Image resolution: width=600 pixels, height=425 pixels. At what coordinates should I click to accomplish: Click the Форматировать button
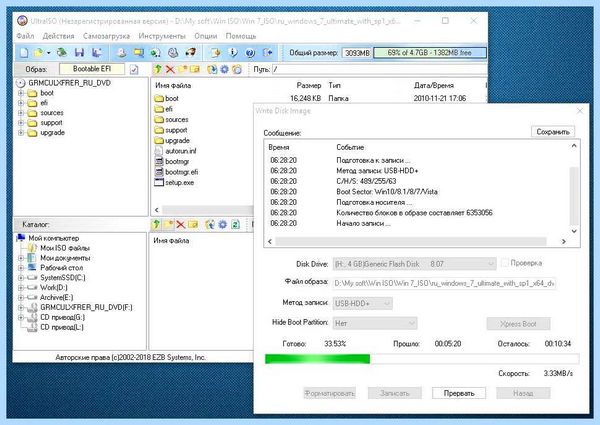tap(329, 393)
